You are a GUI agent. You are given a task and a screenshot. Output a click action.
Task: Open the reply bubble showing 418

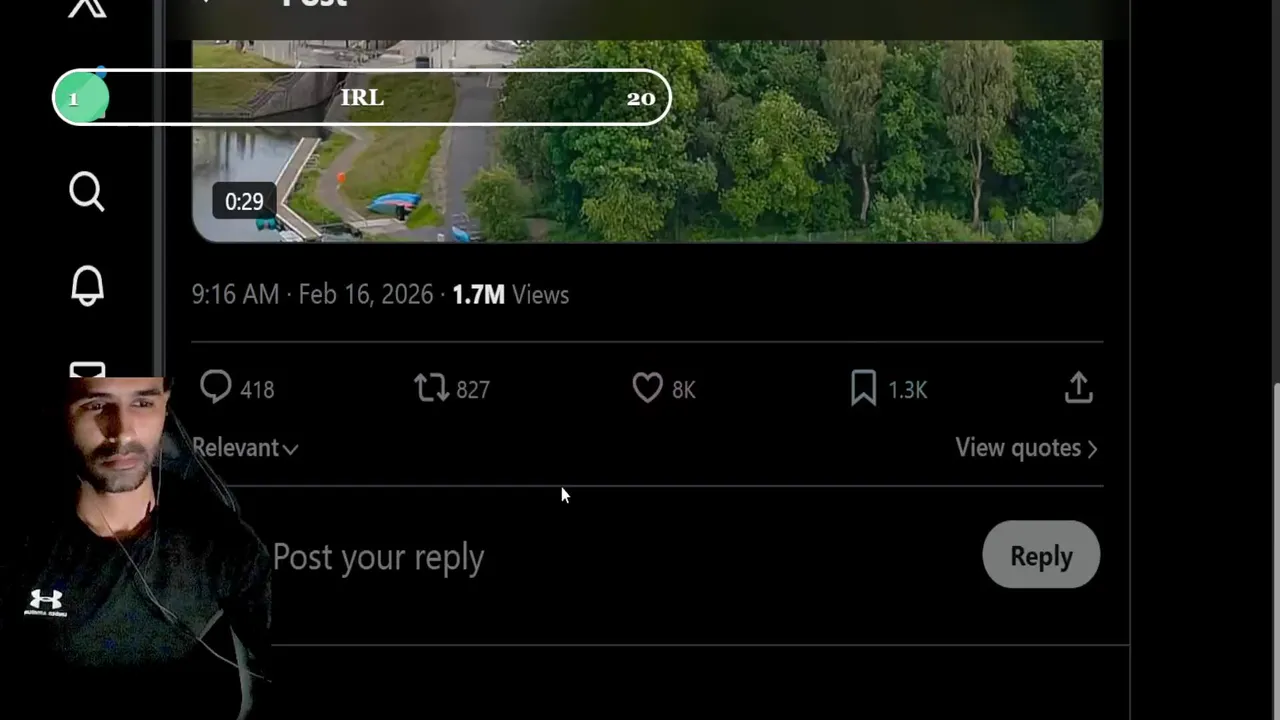click(237, 388)
